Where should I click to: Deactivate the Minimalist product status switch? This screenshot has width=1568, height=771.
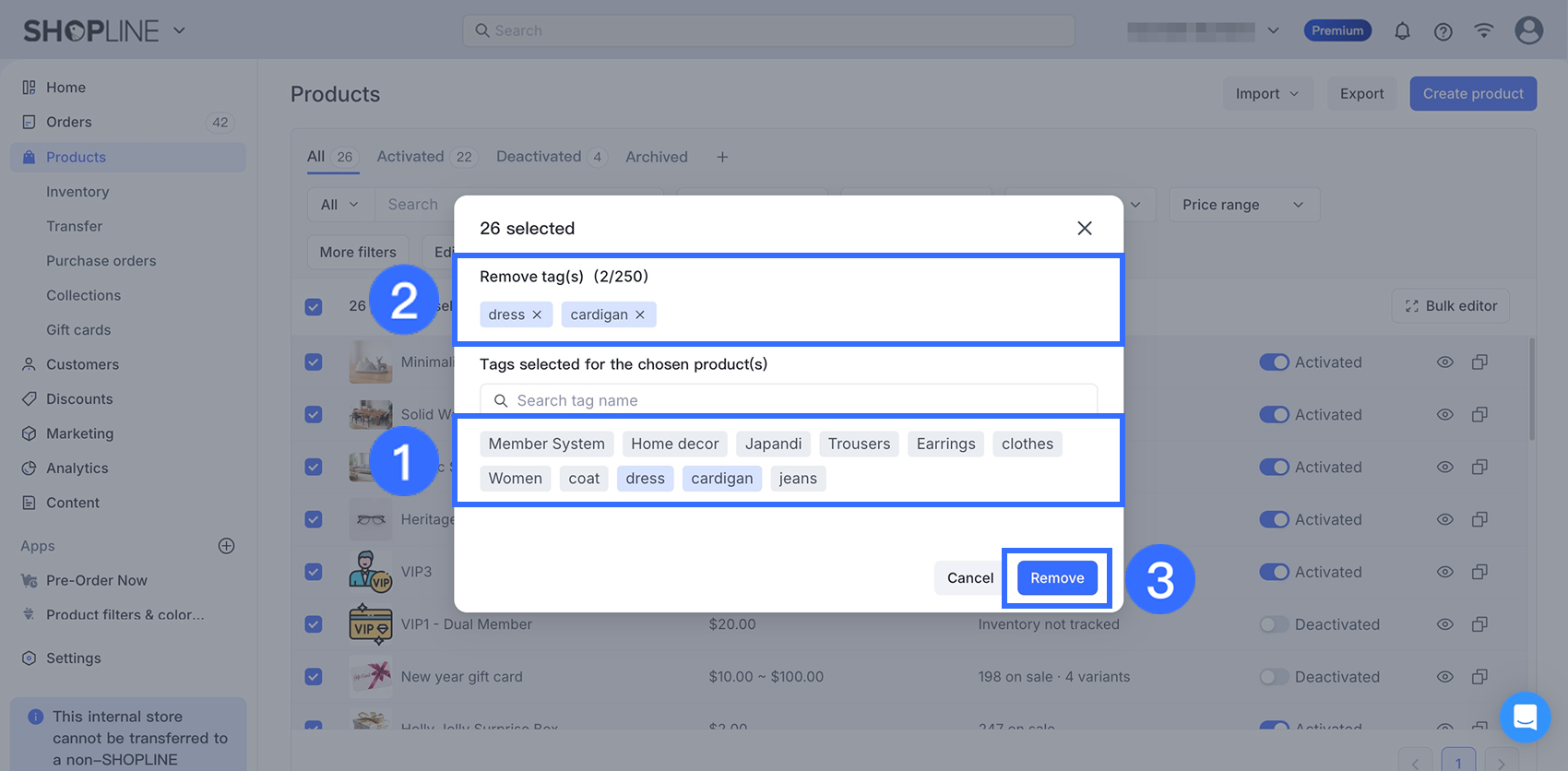pos(1274,362)
